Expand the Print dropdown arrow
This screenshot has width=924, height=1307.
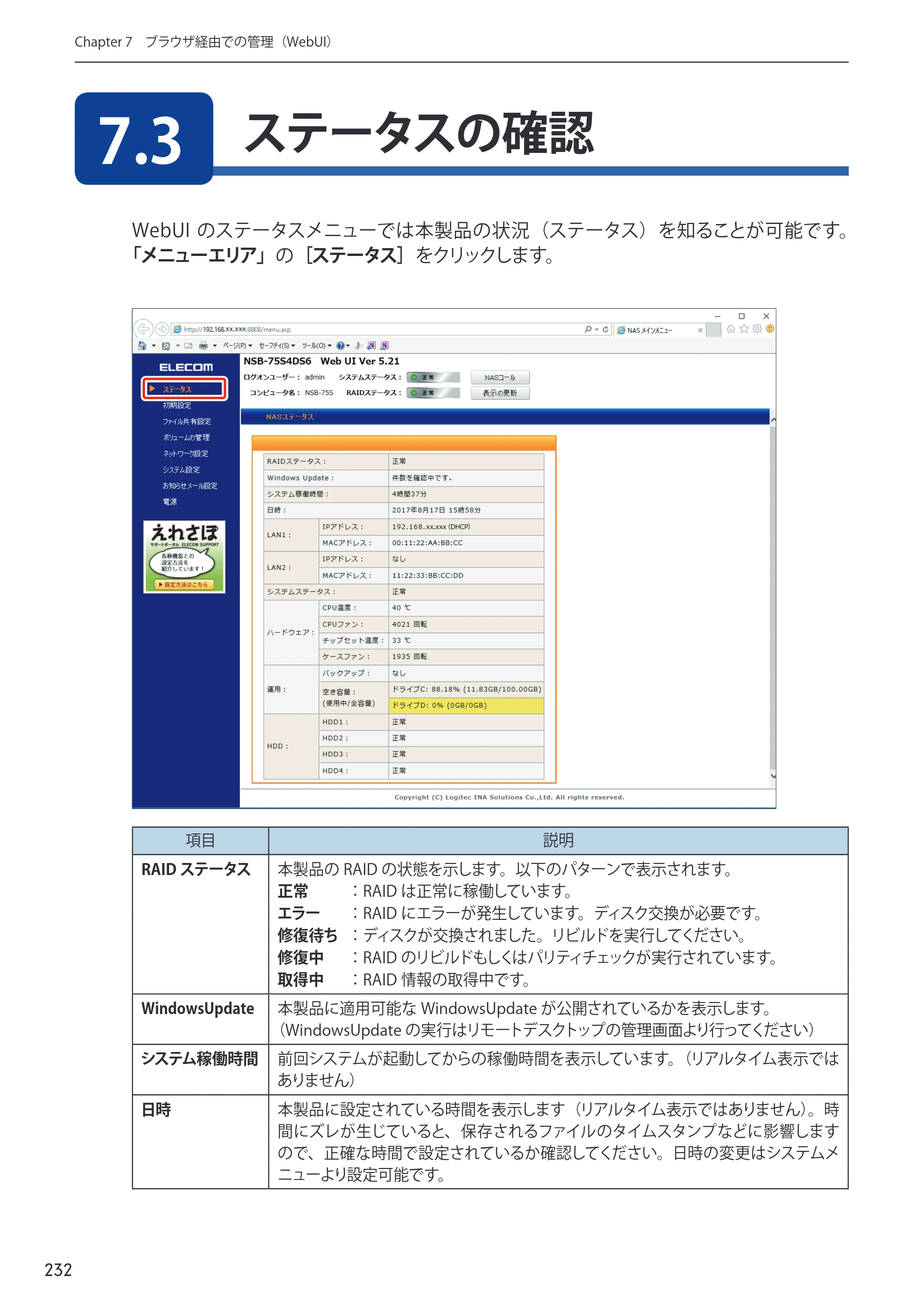click(x=215, y=346)
